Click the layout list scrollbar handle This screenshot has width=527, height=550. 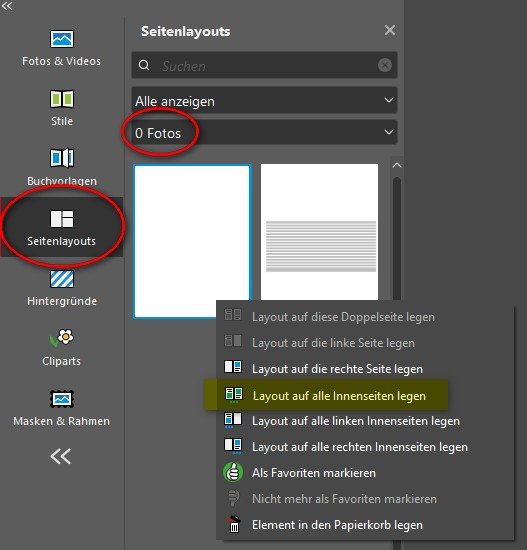click(397, 239)
